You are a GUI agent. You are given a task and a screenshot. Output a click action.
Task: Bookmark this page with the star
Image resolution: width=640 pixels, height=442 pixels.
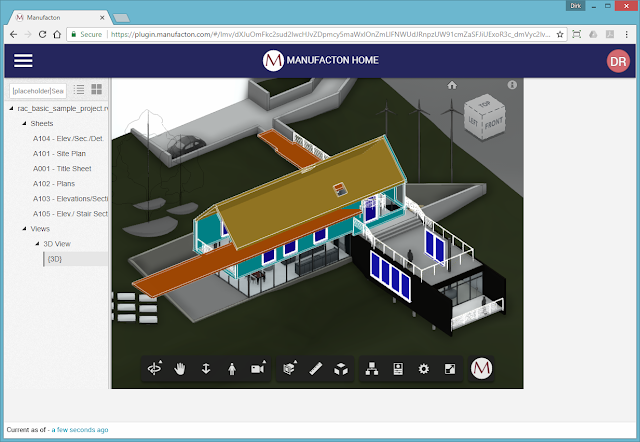point(560,34)
